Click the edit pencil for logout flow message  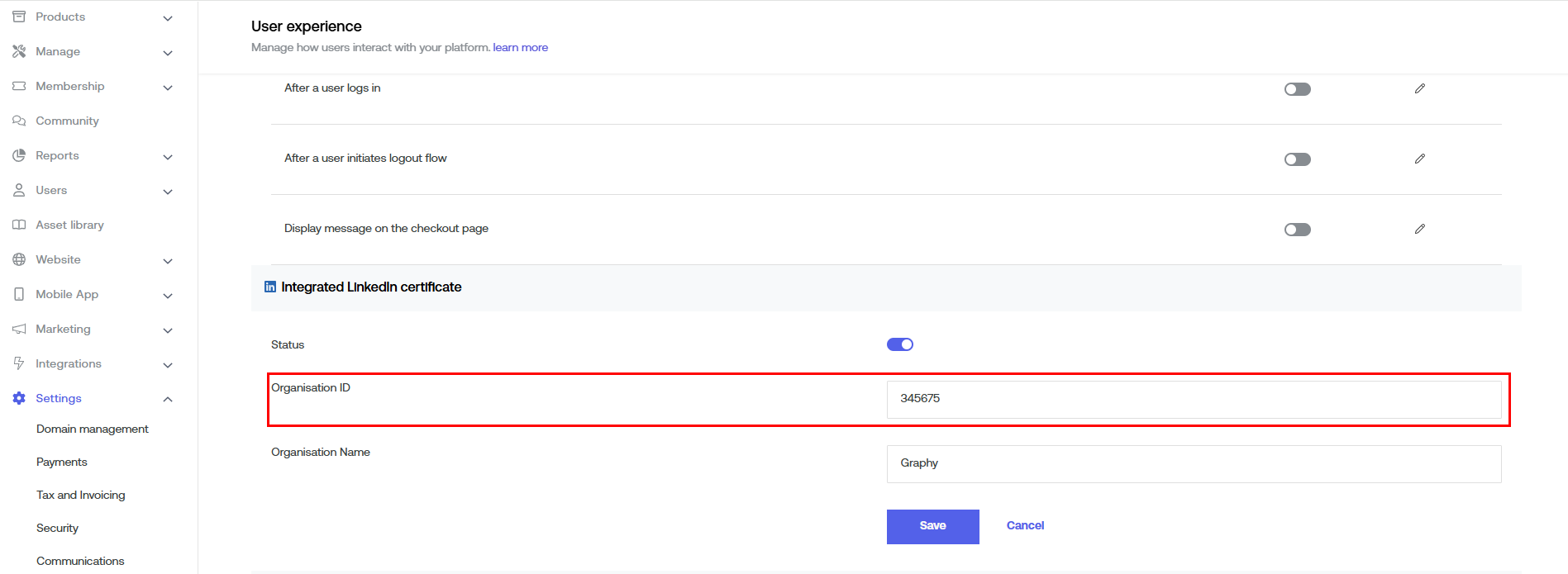pos(1419,159)
